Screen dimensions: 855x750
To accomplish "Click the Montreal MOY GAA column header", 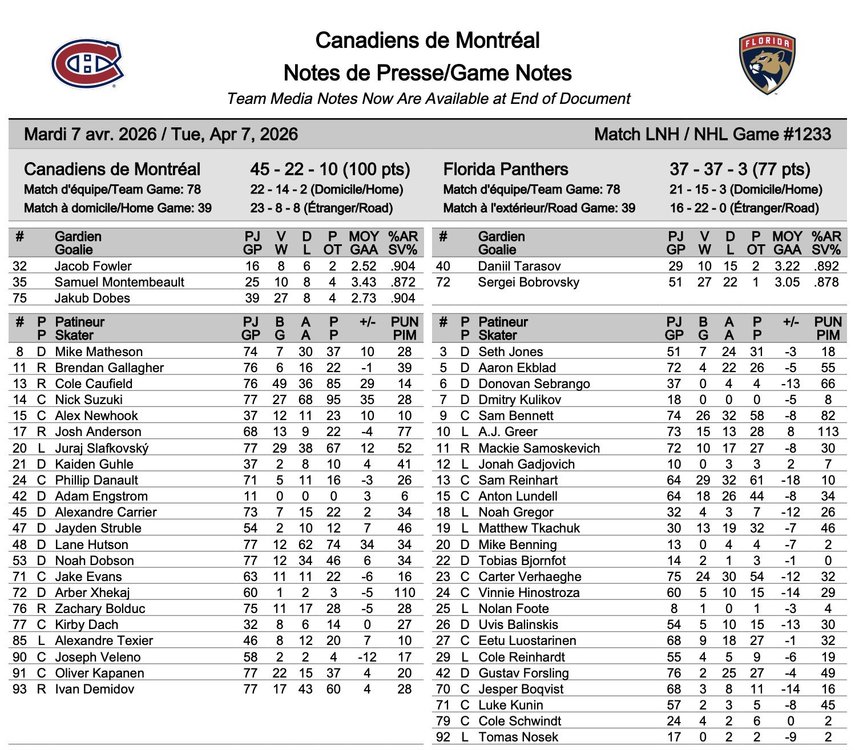I will coord(364,243).
